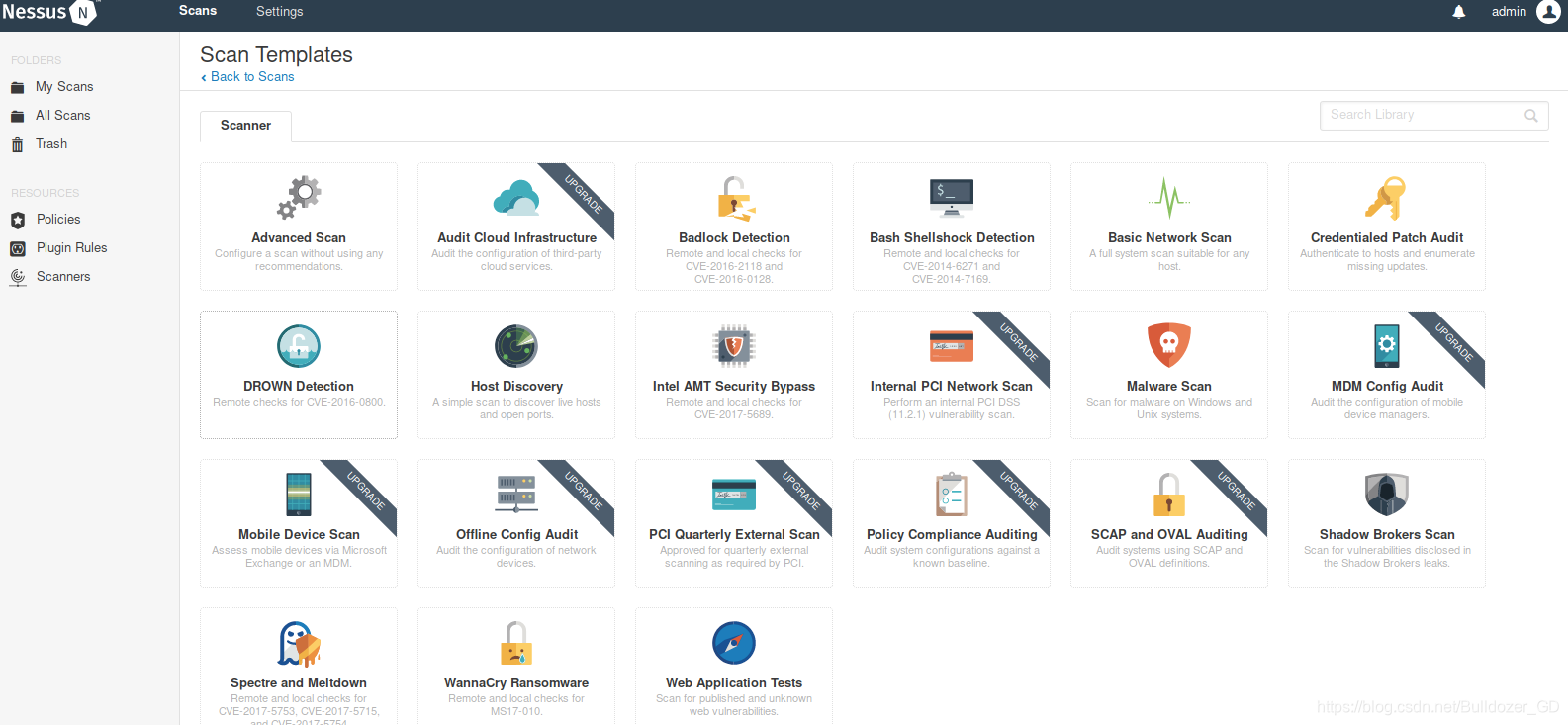Viewport: 1568px width, 725px height.
Task: Select the PCI Quarterly External Scan card icon
Action: [734, 495]
